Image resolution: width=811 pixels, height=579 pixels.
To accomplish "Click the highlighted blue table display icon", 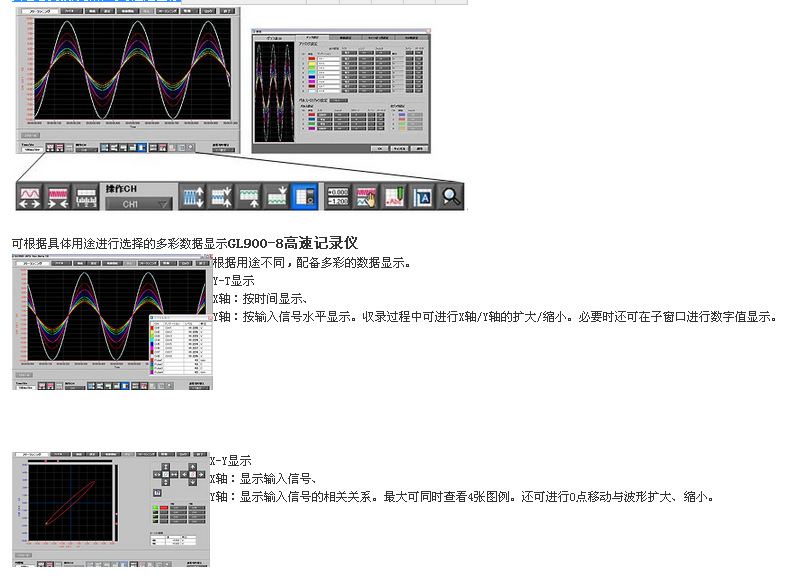I will click(305, 197).
